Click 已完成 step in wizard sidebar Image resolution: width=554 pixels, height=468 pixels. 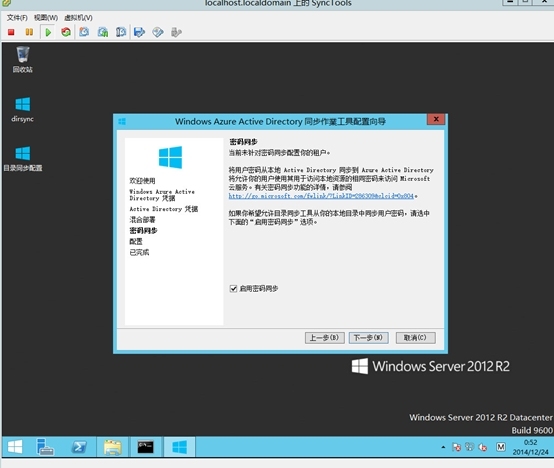coord(139,252)
